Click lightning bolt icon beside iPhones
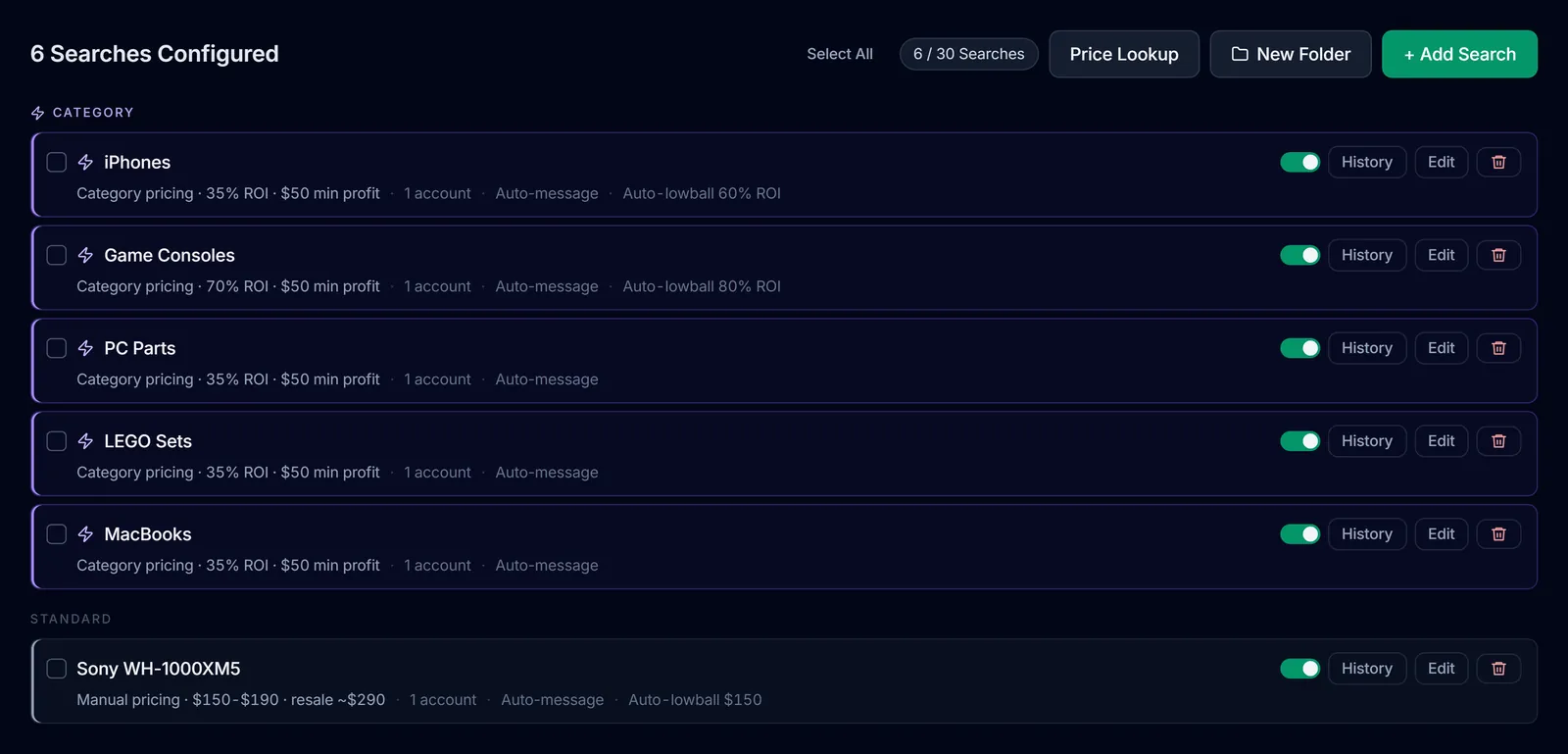This screenshot has height=754, width=1568. 85,162
